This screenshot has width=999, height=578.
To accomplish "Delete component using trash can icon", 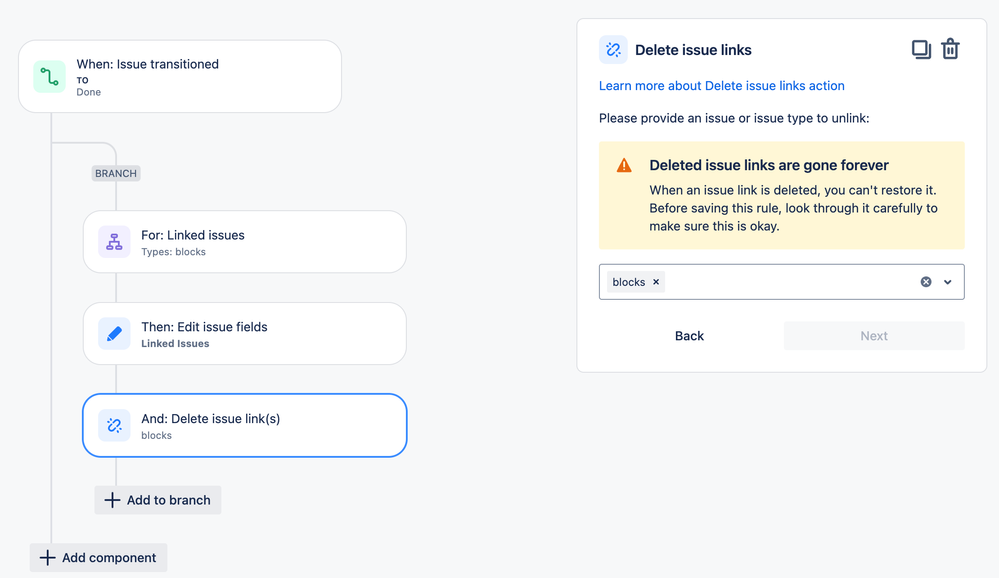I will (x=950, y=49).
